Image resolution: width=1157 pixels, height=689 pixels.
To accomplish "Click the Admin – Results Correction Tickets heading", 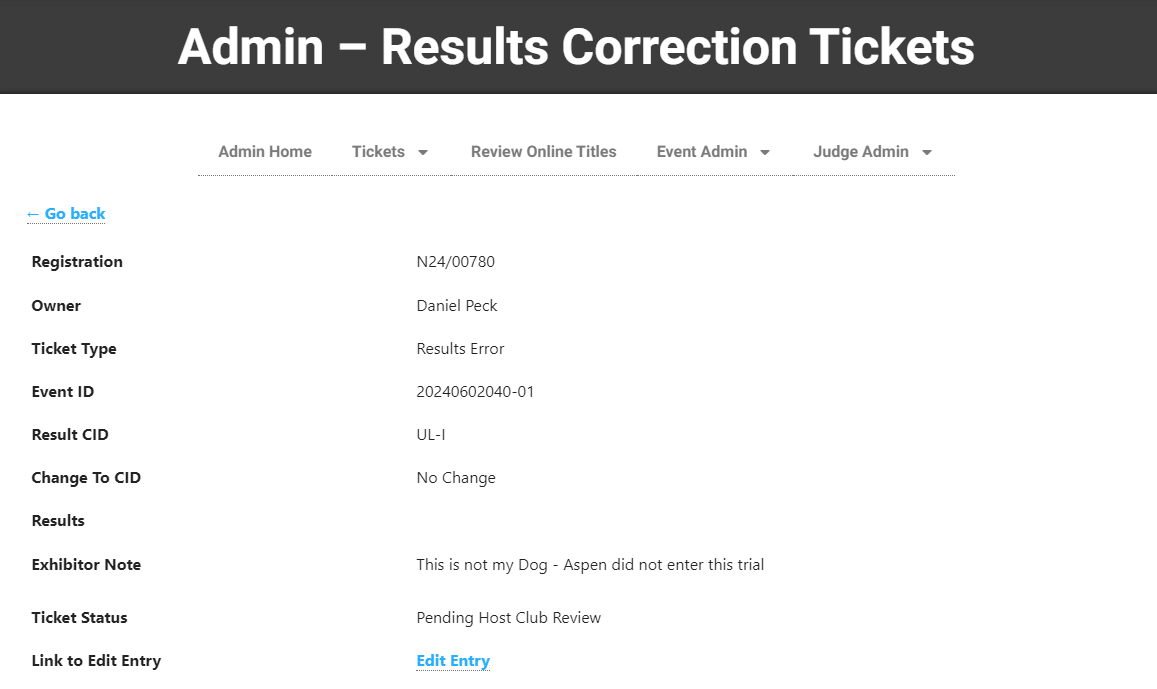I will [x=576, y=46].
